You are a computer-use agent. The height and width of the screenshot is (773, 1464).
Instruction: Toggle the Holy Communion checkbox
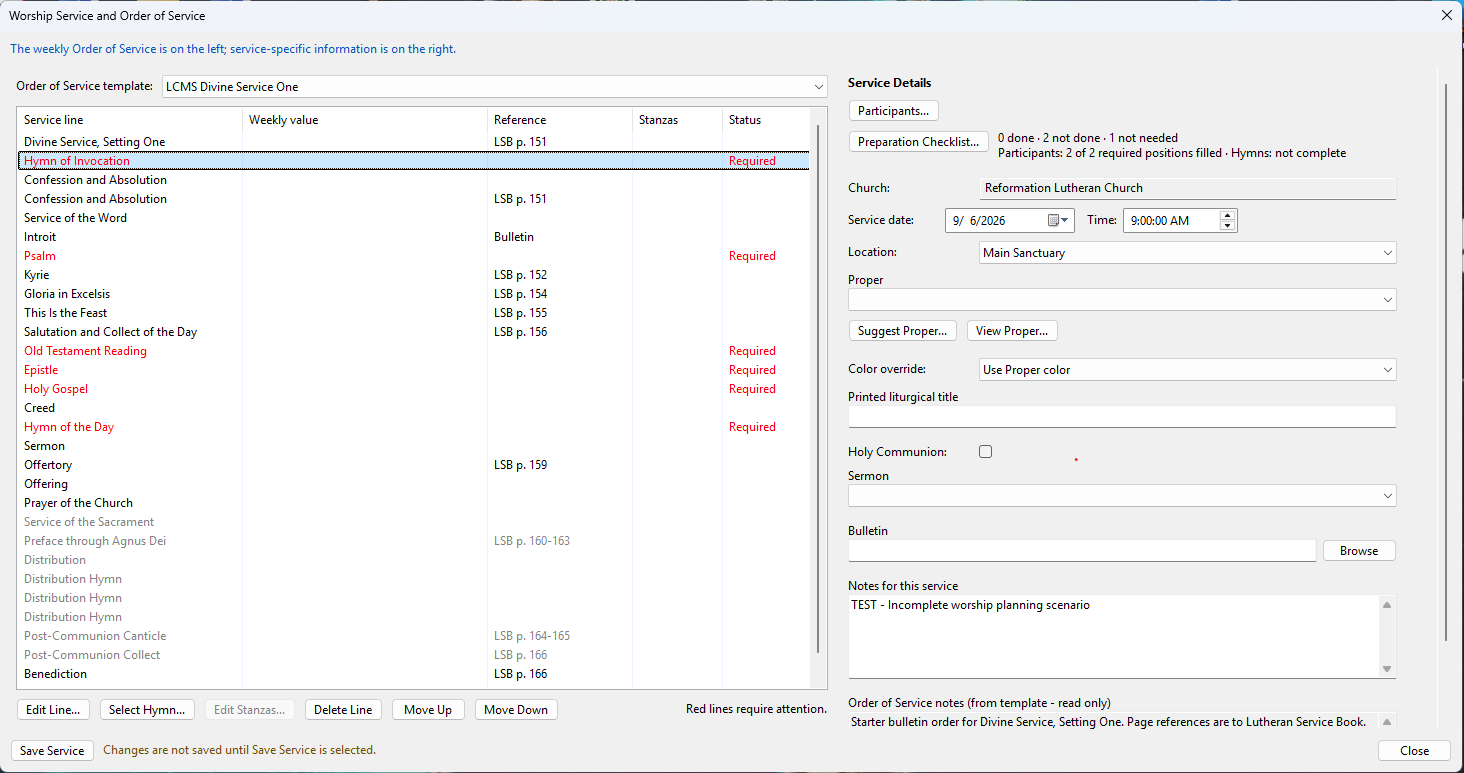pos(985,452)
